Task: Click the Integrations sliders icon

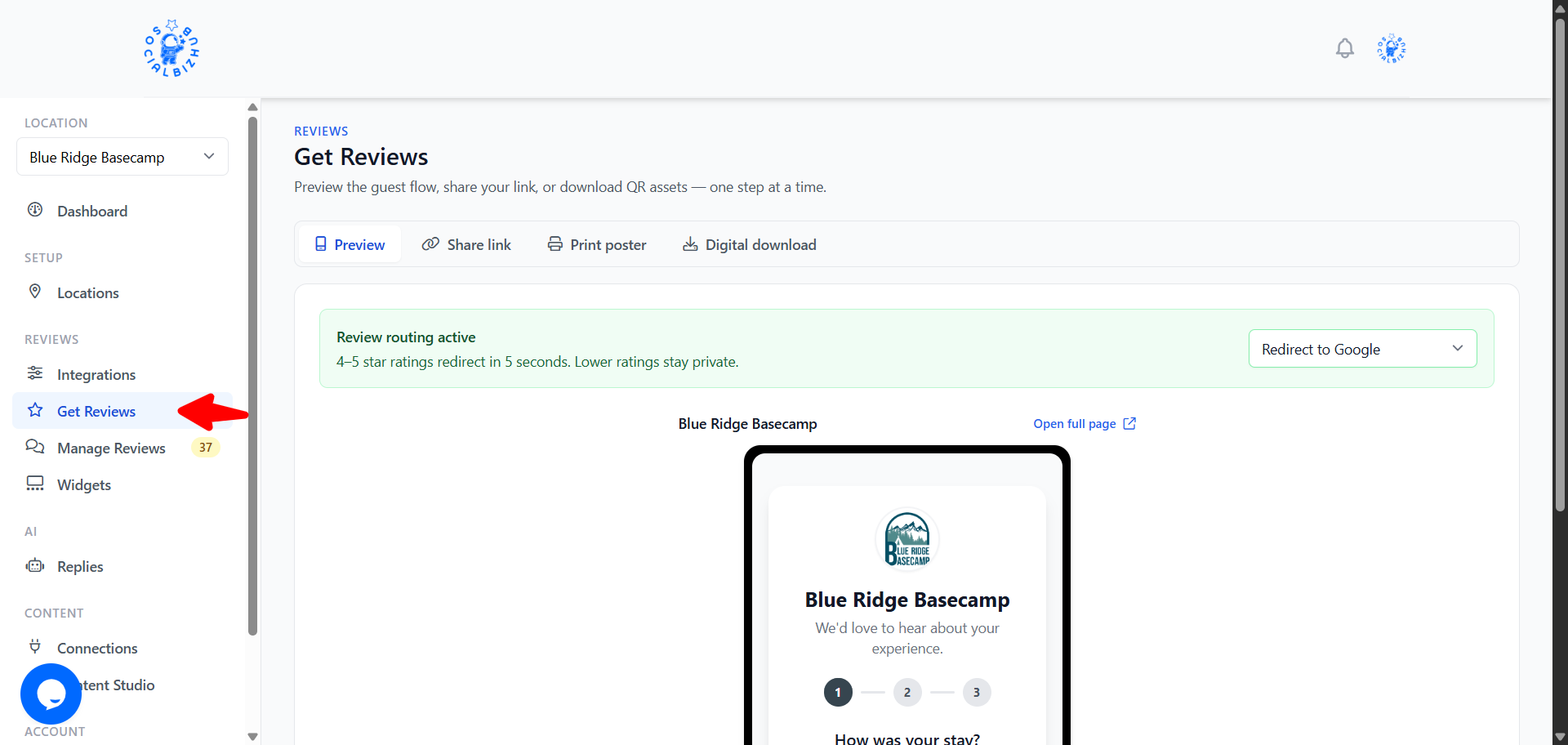Action: (35, 373)
